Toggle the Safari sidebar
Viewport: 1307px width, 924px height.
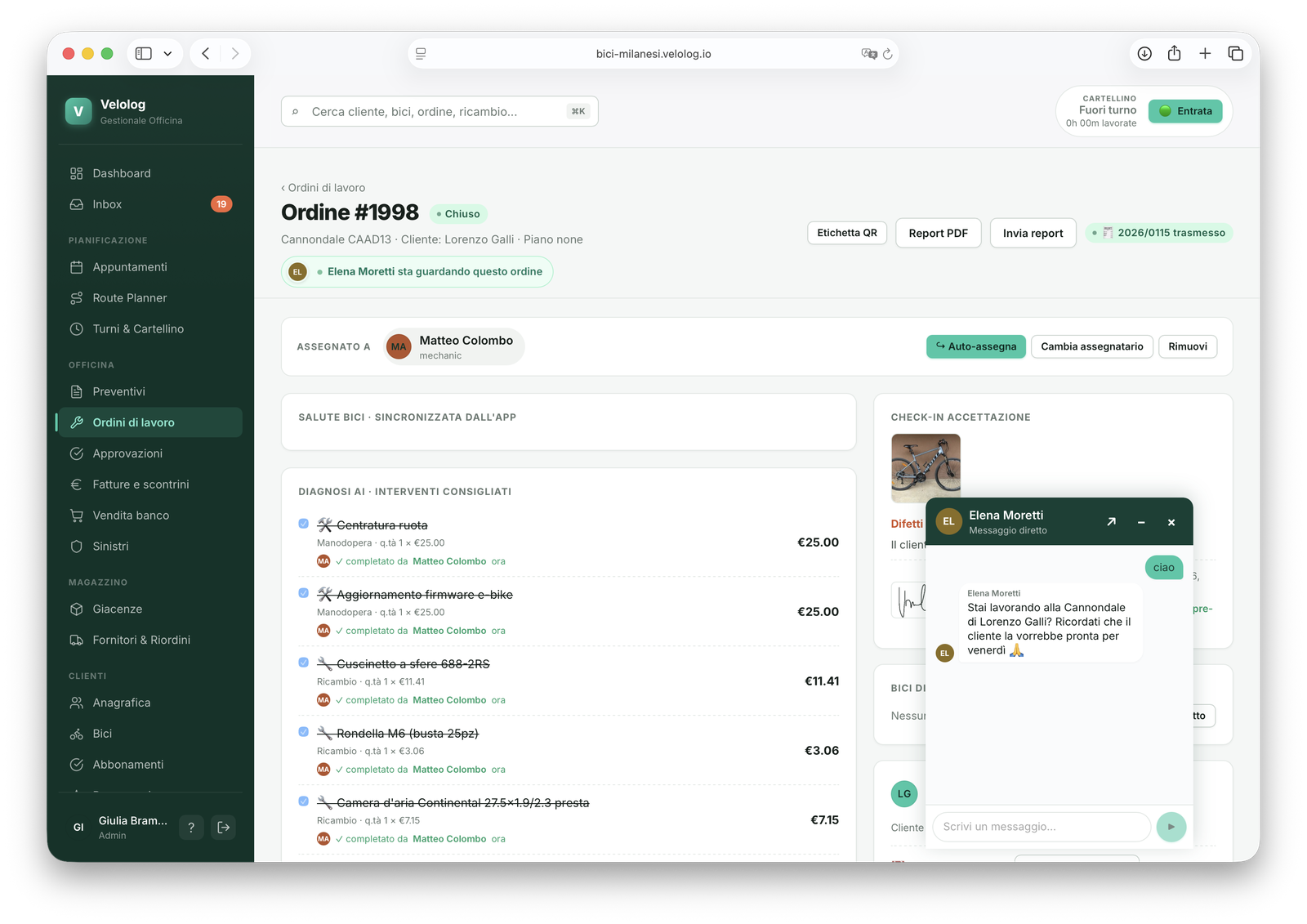144,54
